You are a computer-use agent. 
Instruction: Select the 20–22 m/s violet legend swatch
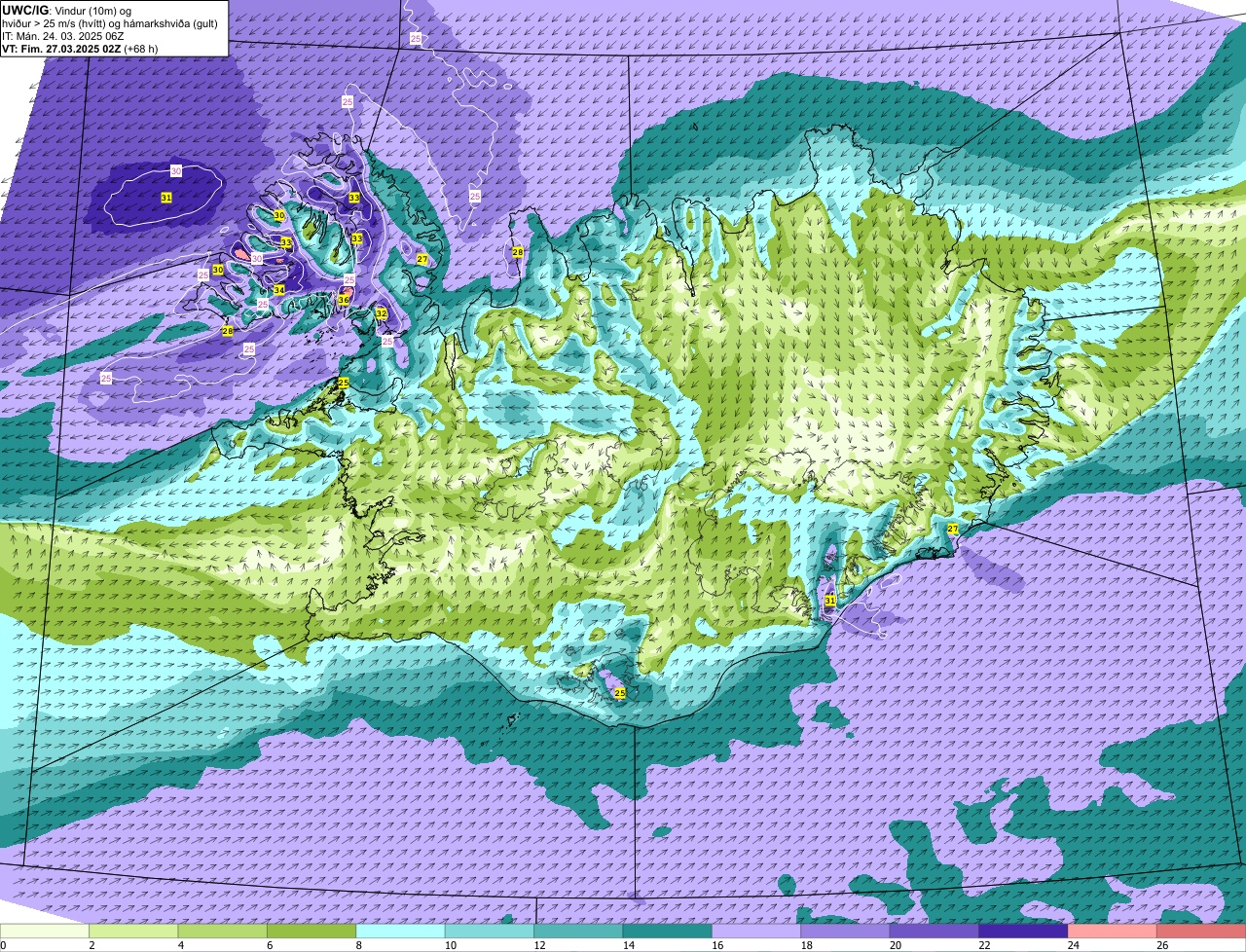(x=934, y=931)
